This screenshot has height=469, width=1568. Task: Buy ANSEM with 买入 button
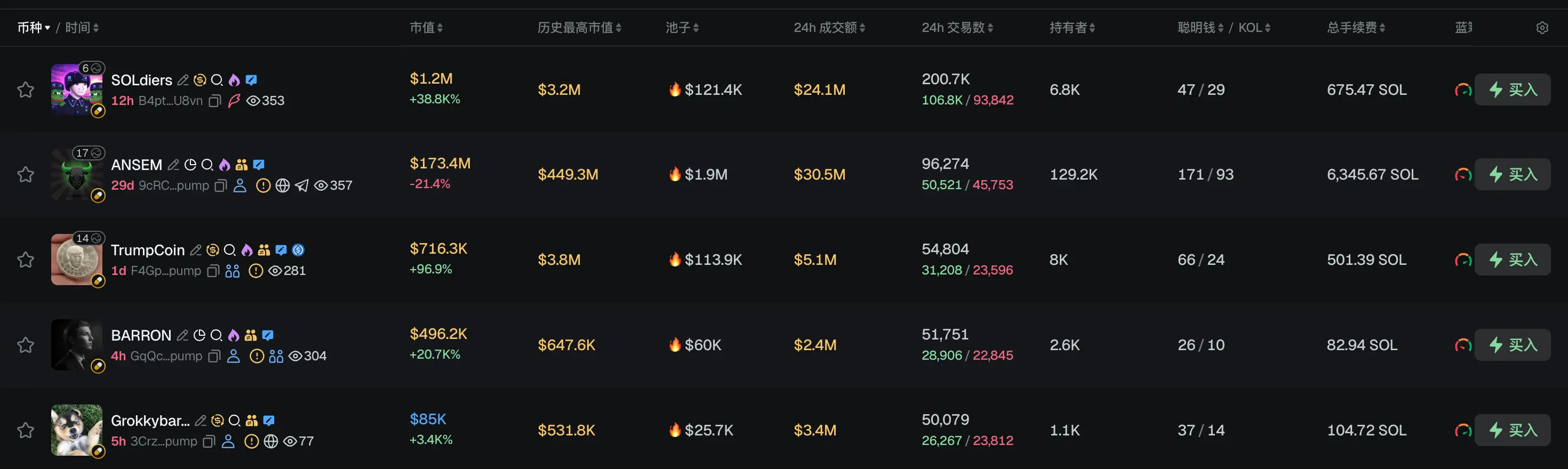pyautogui.click(x=1513, y=175)
